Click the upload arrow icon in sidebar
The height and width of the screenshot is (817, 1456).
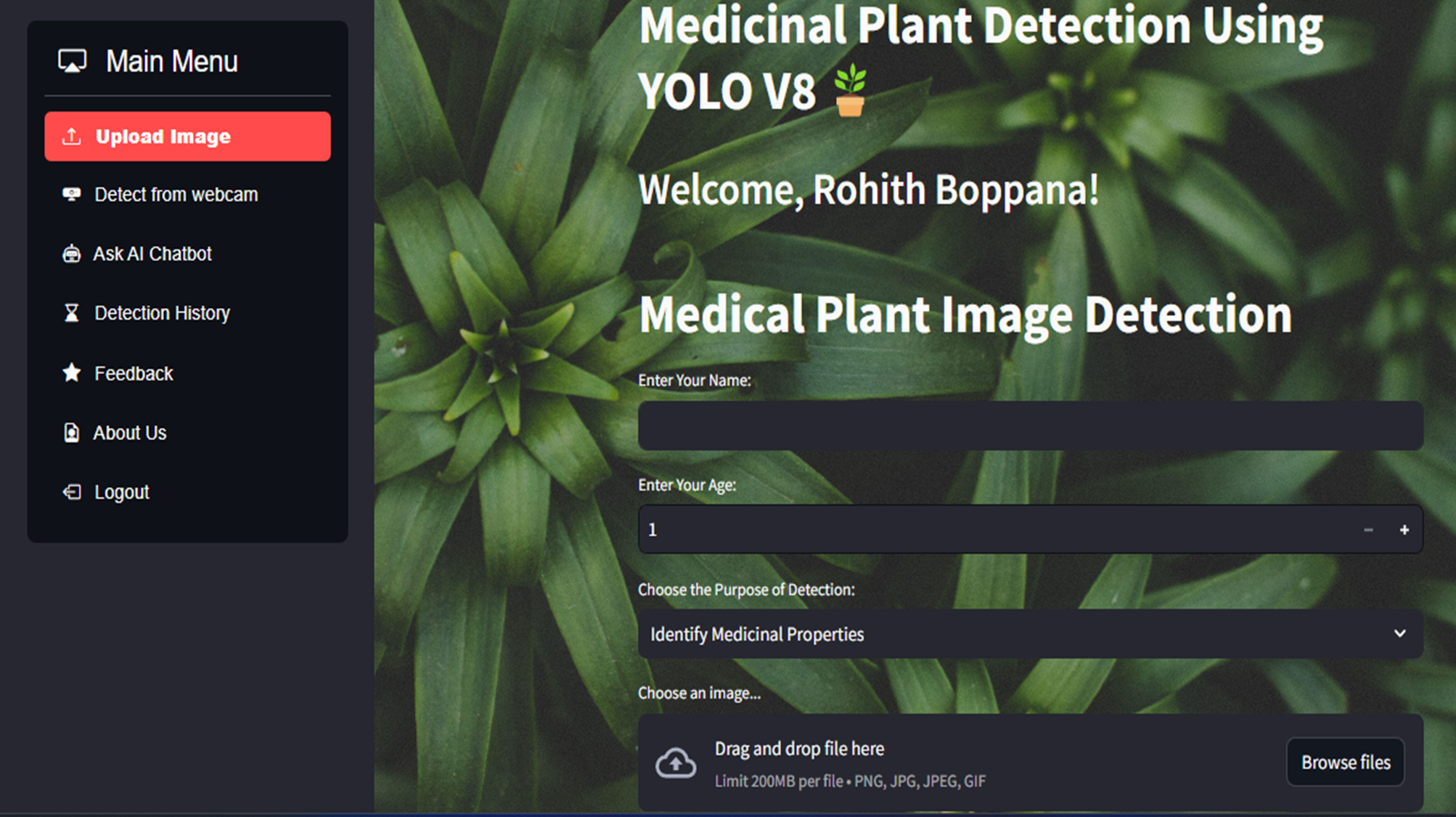[71, 137]
